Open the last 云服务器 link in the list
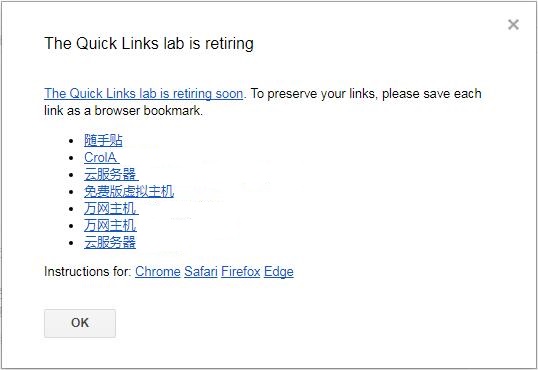Image resolution: width=538 pixels, height=370 pixels. click(110, 242)
